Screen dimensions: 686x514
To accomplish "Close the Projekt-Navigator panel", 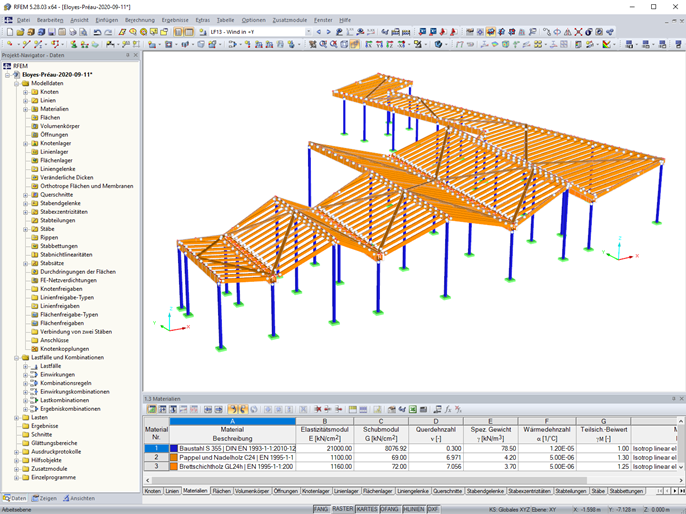I will (x=136, y=55).
